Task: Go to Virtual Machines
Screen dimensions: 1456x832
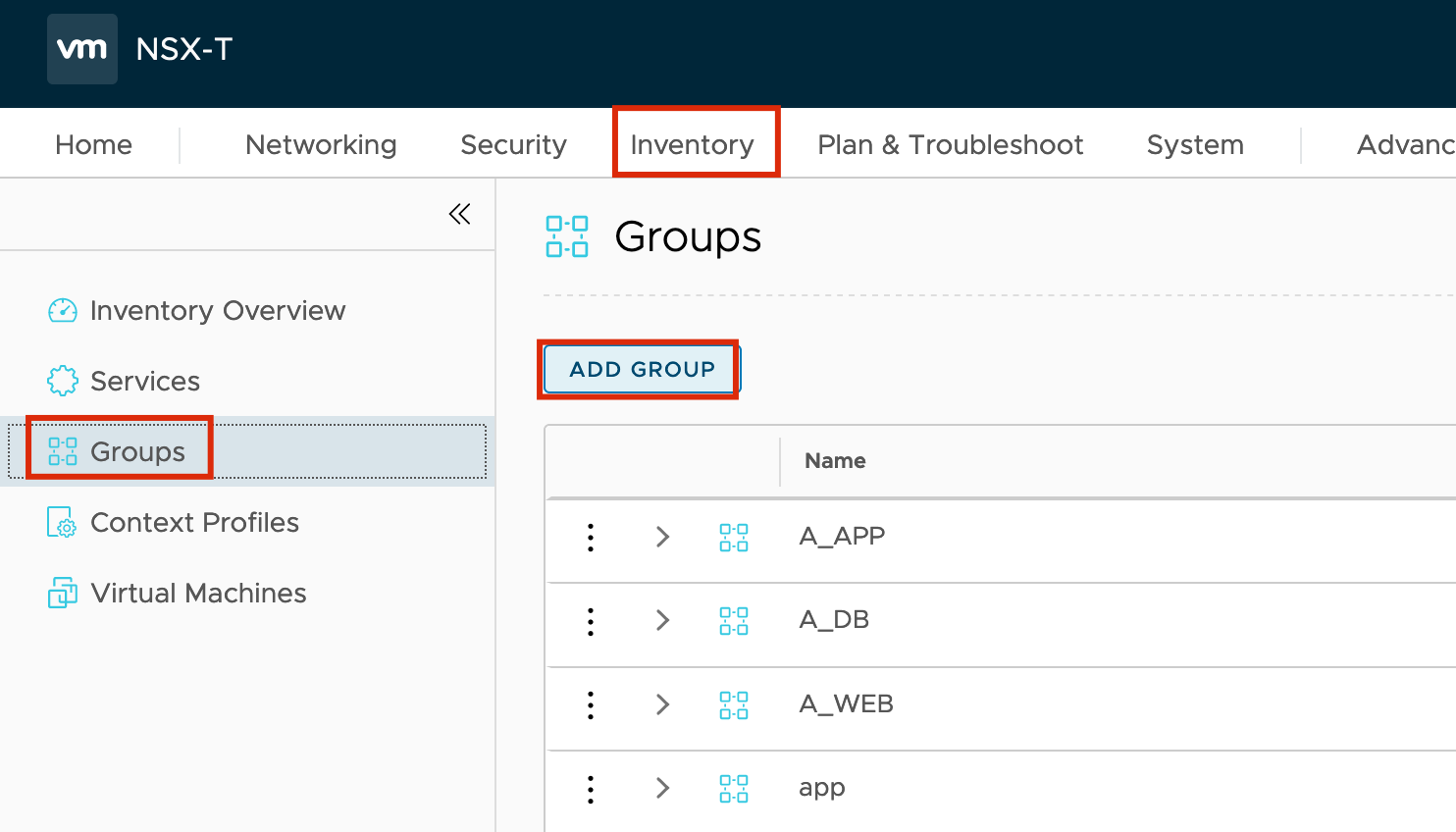Action: coord(198,593)
